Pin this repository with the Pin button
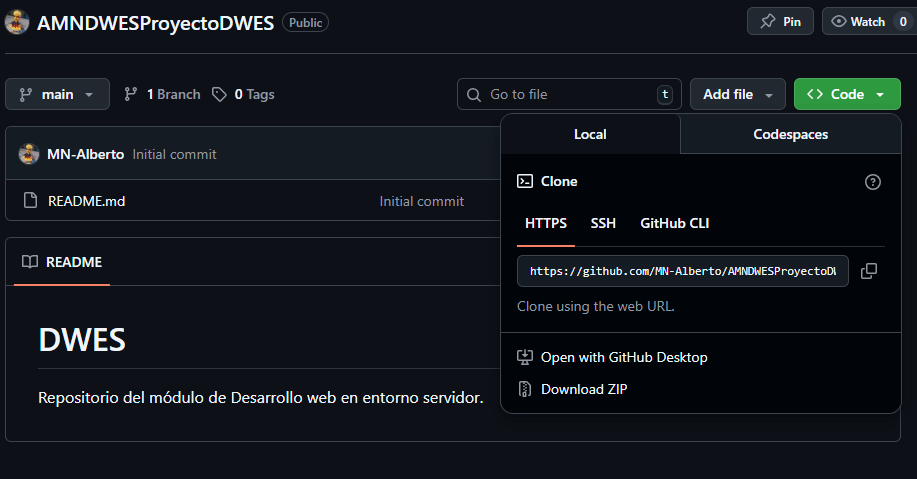 pos(780,21)
